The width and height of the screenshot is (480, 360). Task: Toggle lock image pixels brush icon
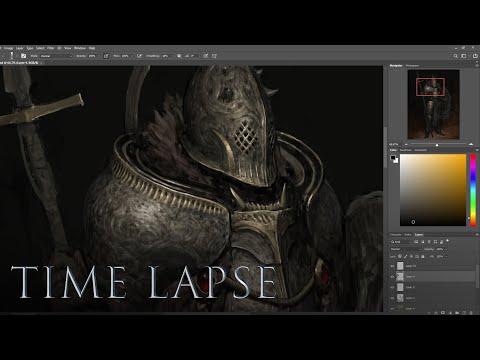pyautogui.click(x=405, y=256)
